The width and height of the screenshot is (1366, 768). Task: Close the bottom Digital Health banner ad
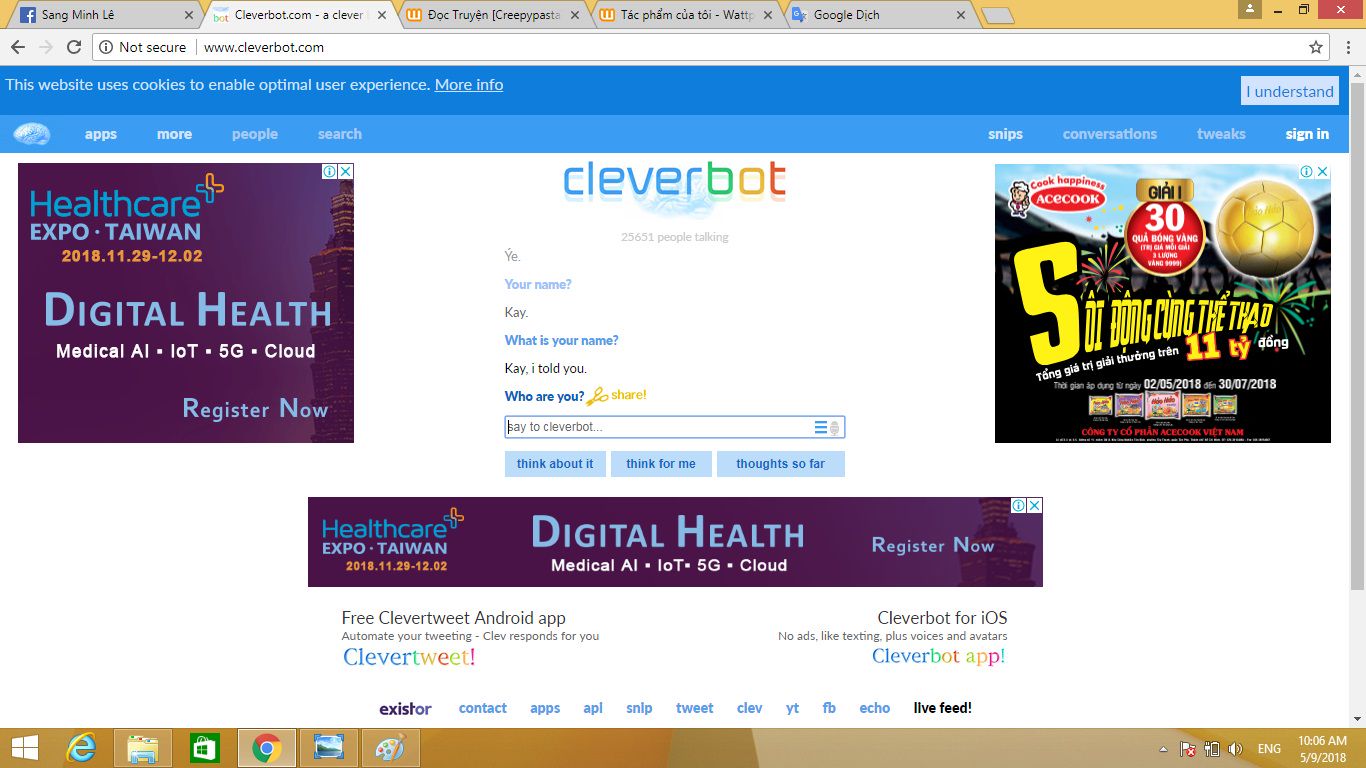point(1035,505)
